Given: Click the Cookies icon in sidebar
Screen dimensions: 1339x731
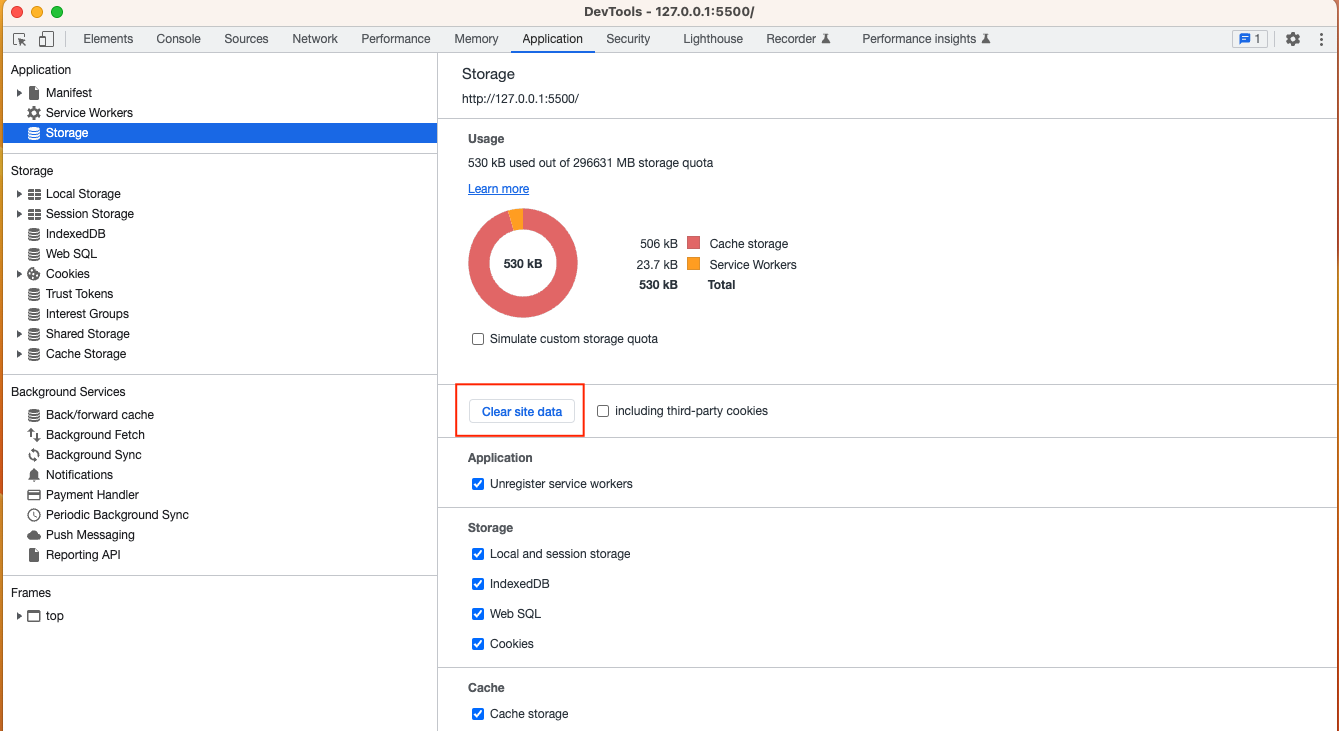Looking at the screenshot, I should 34,274.
